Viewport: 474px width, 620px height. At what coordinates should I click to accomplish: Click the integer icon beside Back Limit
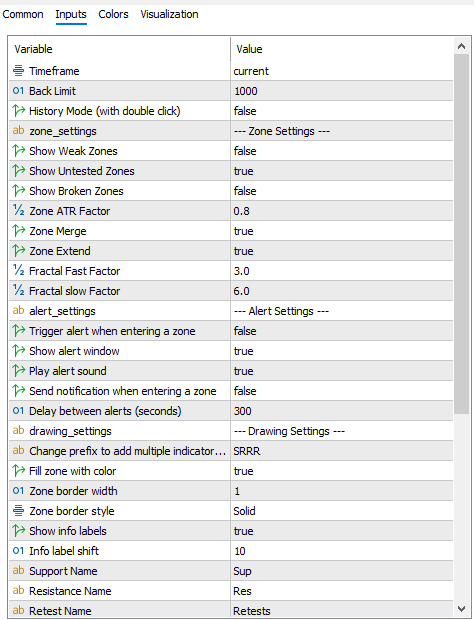click(19, 91)
